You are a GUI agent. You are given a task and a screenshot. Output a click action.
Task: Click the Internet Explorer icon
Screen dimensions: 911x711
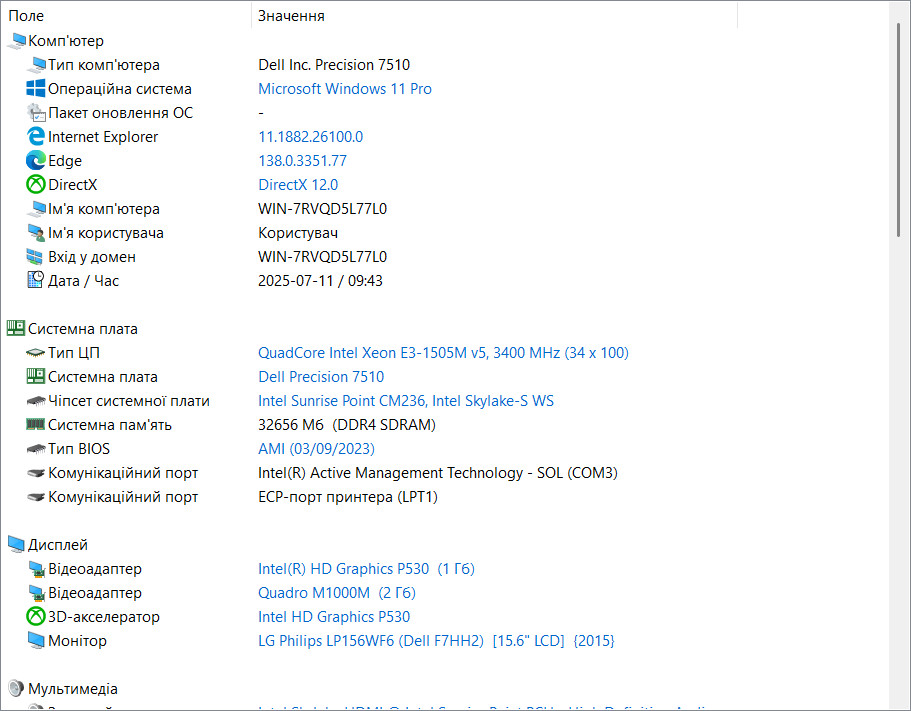click(36, 137)
